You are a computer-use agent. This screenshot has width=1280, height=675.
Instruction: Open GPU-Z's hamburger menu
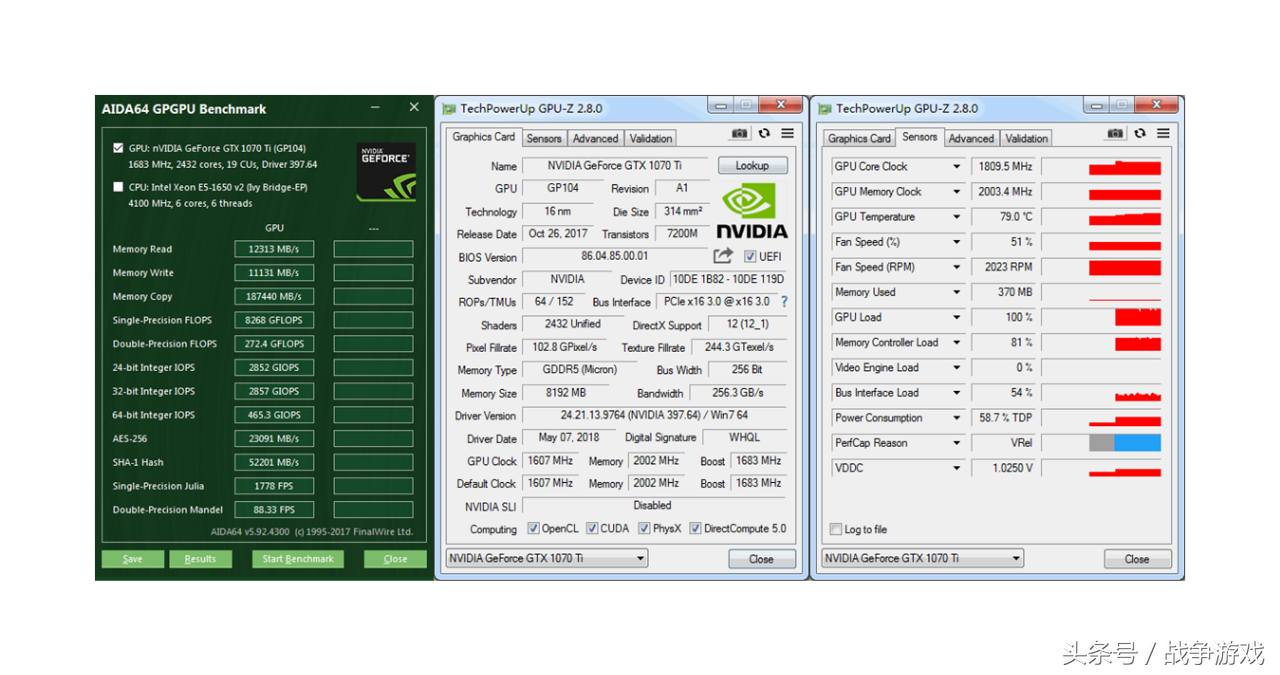pos(786,133)
